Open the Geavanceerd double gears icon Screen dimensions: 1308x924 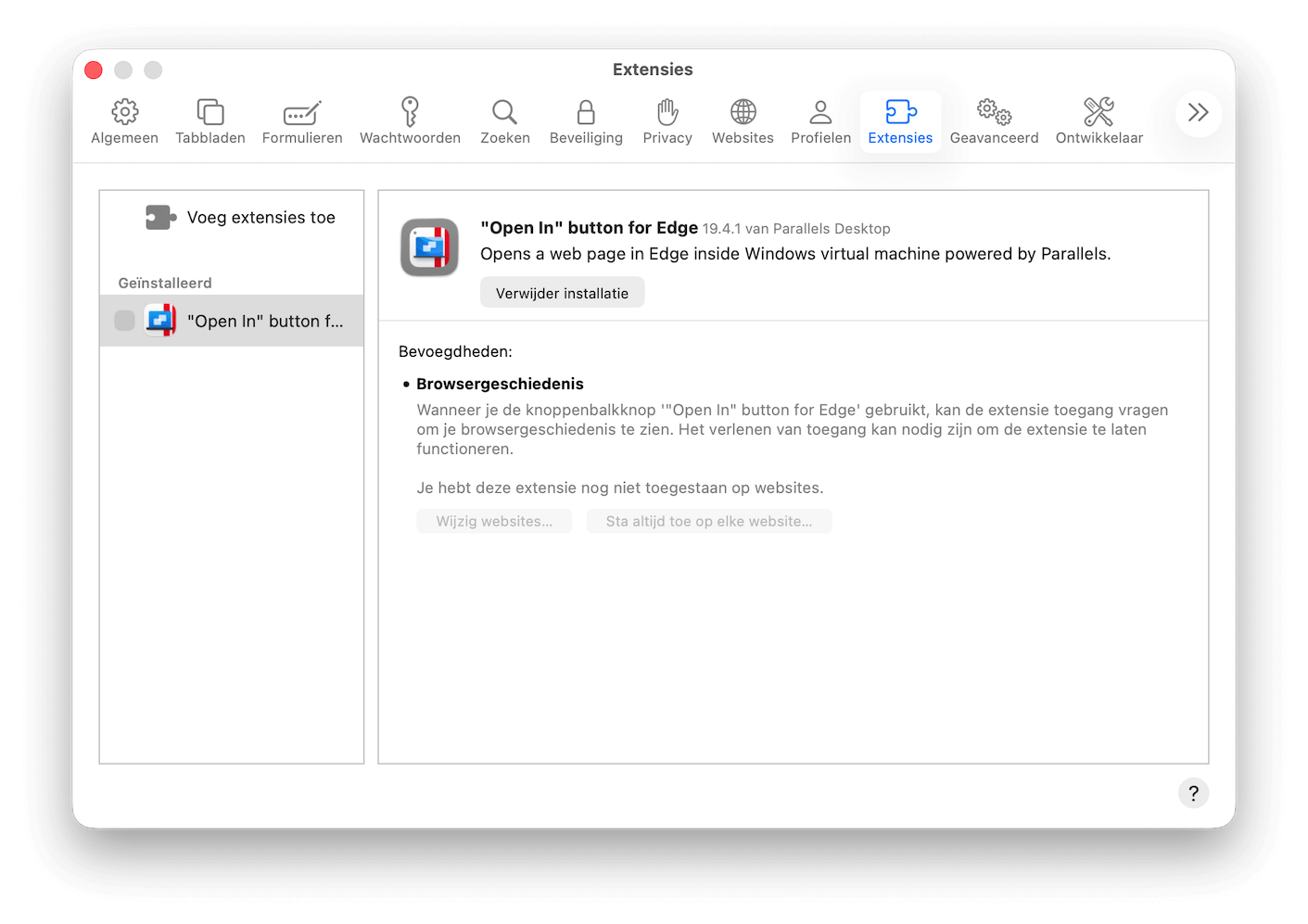(x=994, y=112)
